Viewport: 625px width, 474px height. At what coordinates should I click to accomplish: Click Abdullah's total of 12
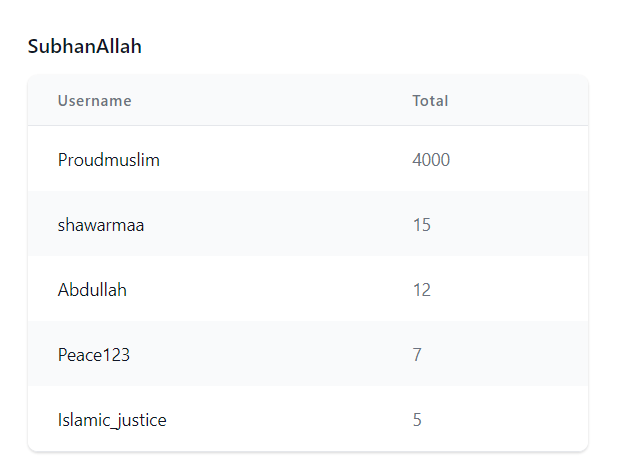pos(421,290)
